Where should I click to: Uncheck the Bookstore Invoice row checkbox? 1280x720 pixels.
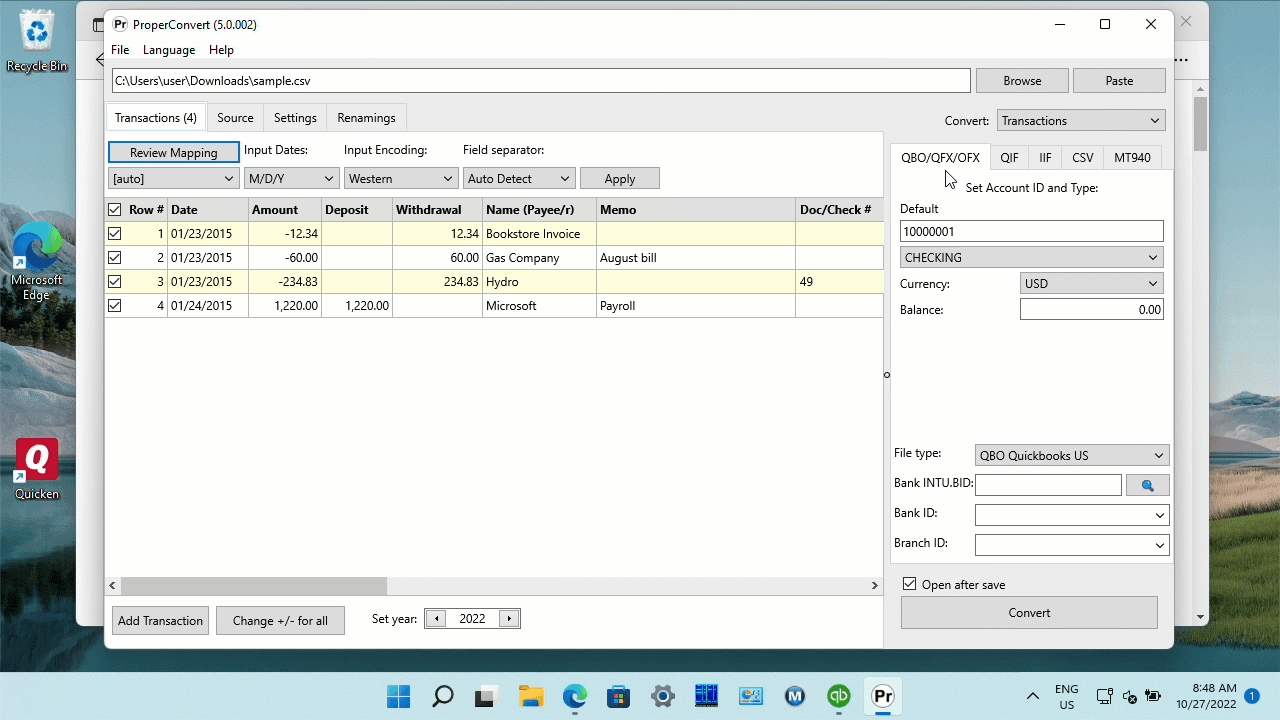(x=114, y=234)
